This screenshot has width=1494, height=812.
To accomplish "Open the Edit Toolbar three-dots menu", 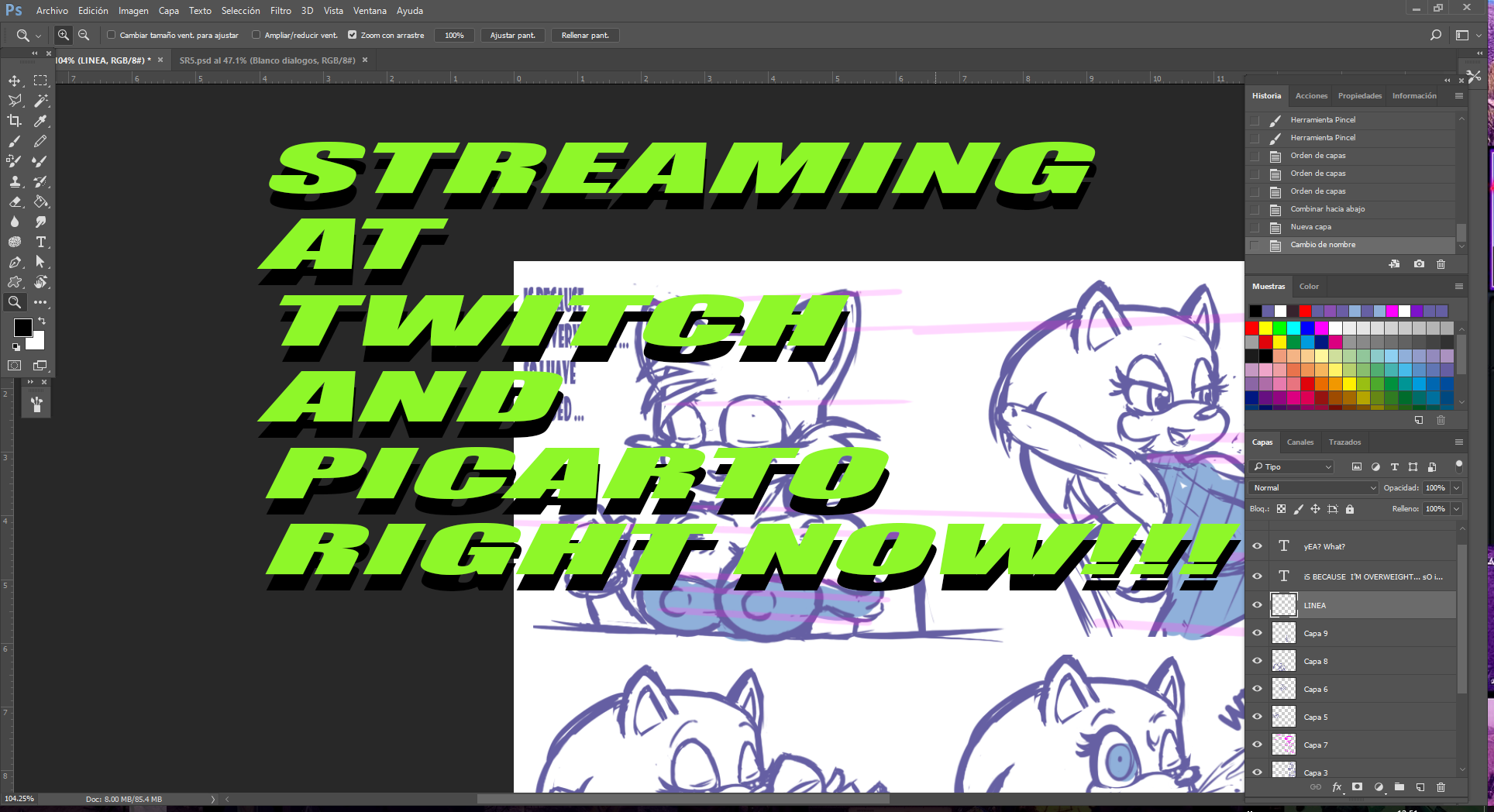I will click(x=40, y=302).
